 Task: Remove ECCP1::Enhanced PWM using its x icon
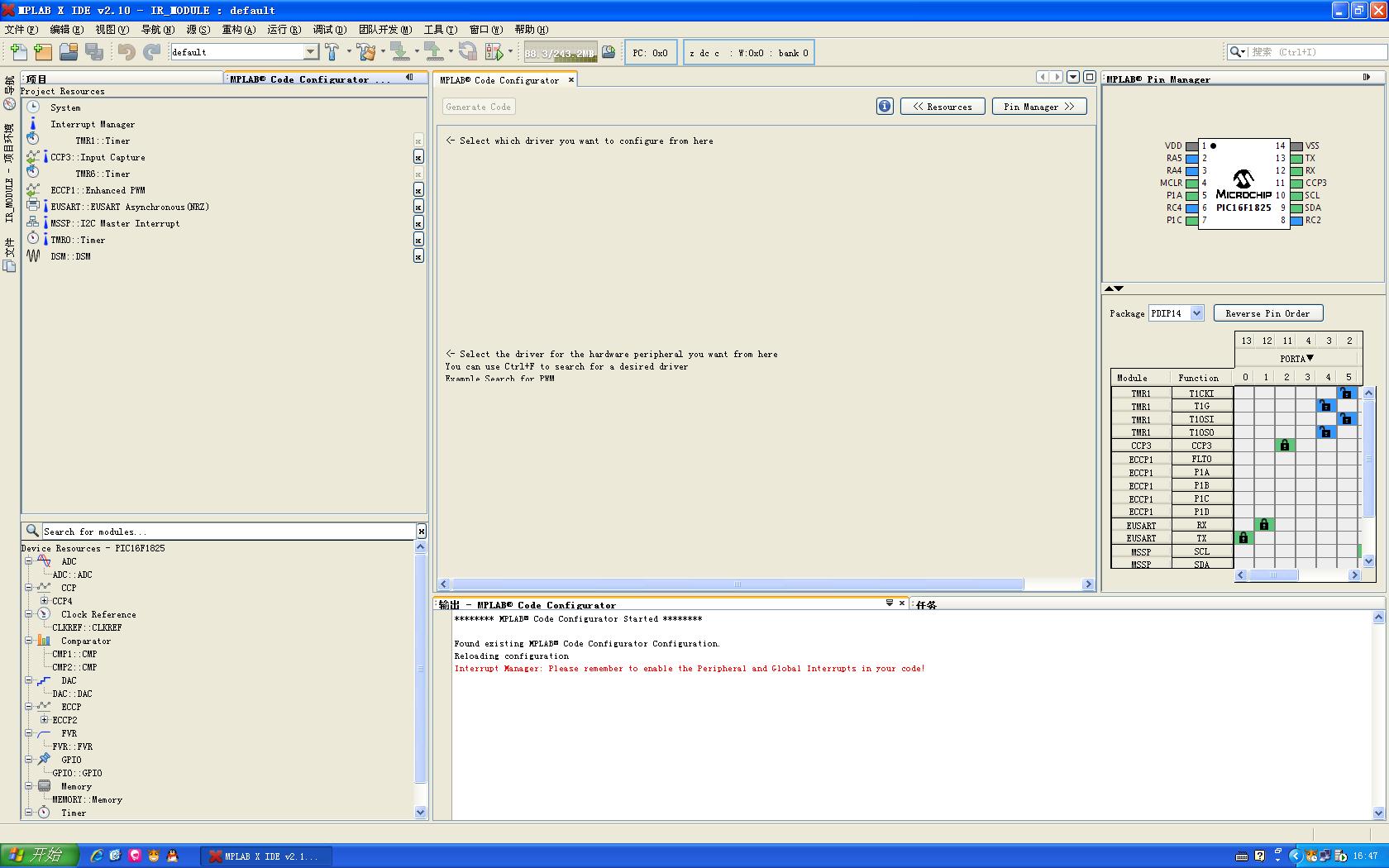(418, 190)
